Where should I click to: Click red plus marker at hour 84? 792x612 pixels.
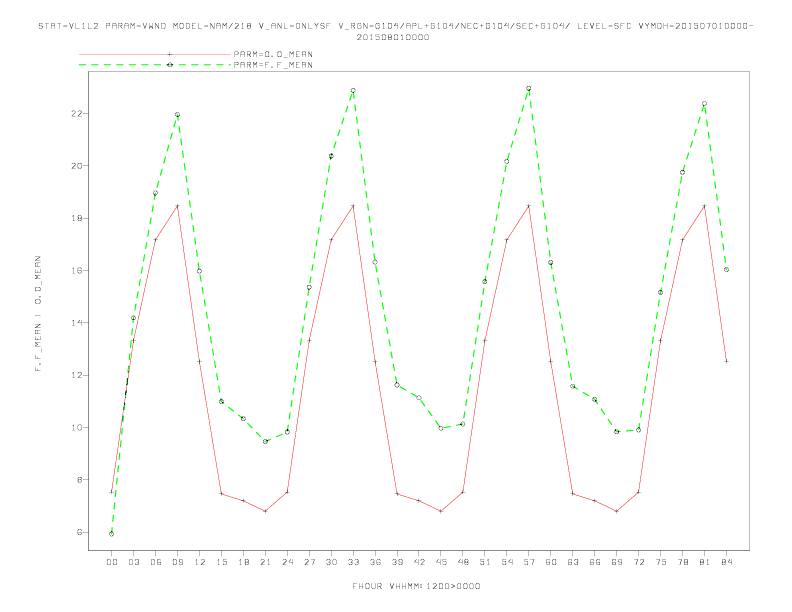(x=726, y=362)
